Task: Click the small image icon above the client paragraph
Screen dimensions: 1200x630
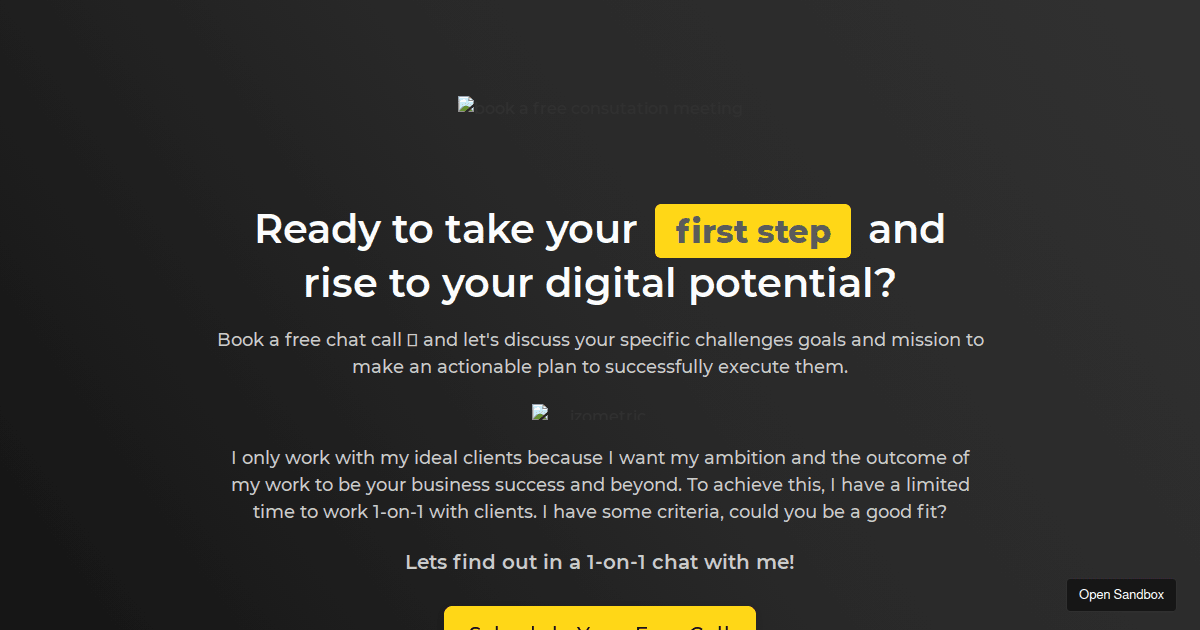Action: coord(540,411)
